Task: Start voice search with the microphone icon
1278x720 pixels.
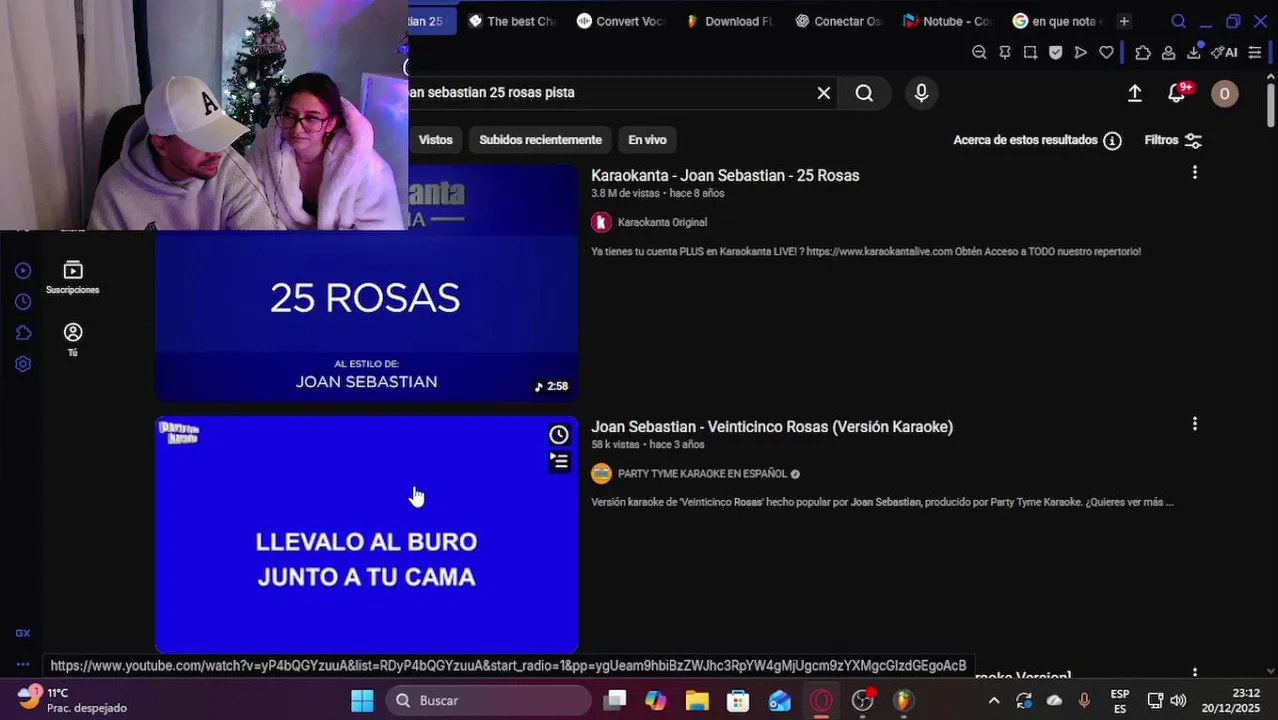Action: [x=921, y=93]
